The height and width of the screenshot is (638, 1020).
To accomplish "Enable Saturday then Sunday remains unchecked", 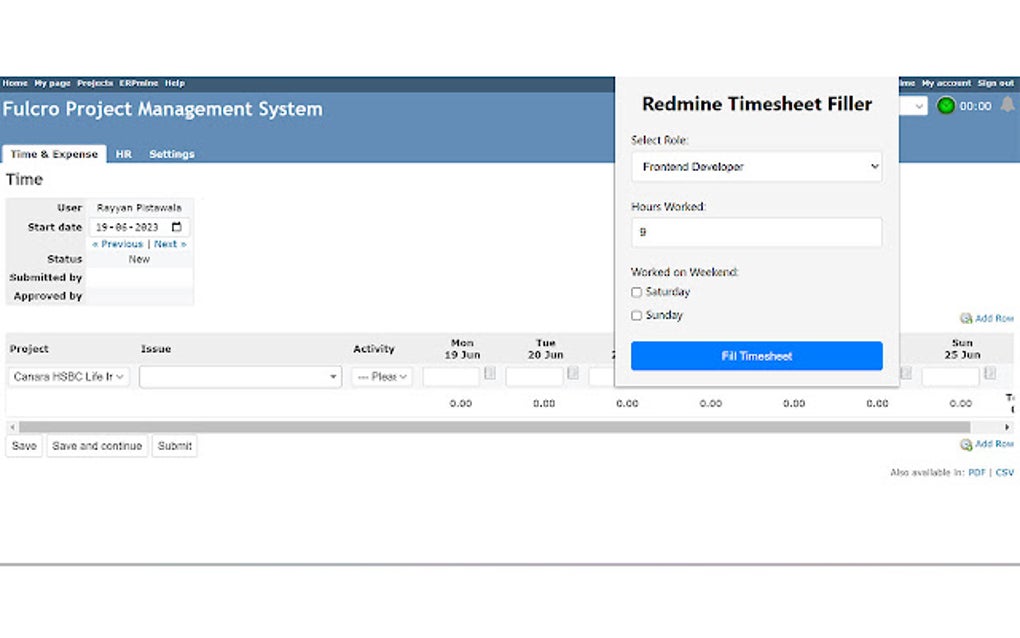I will pos(637,292).
